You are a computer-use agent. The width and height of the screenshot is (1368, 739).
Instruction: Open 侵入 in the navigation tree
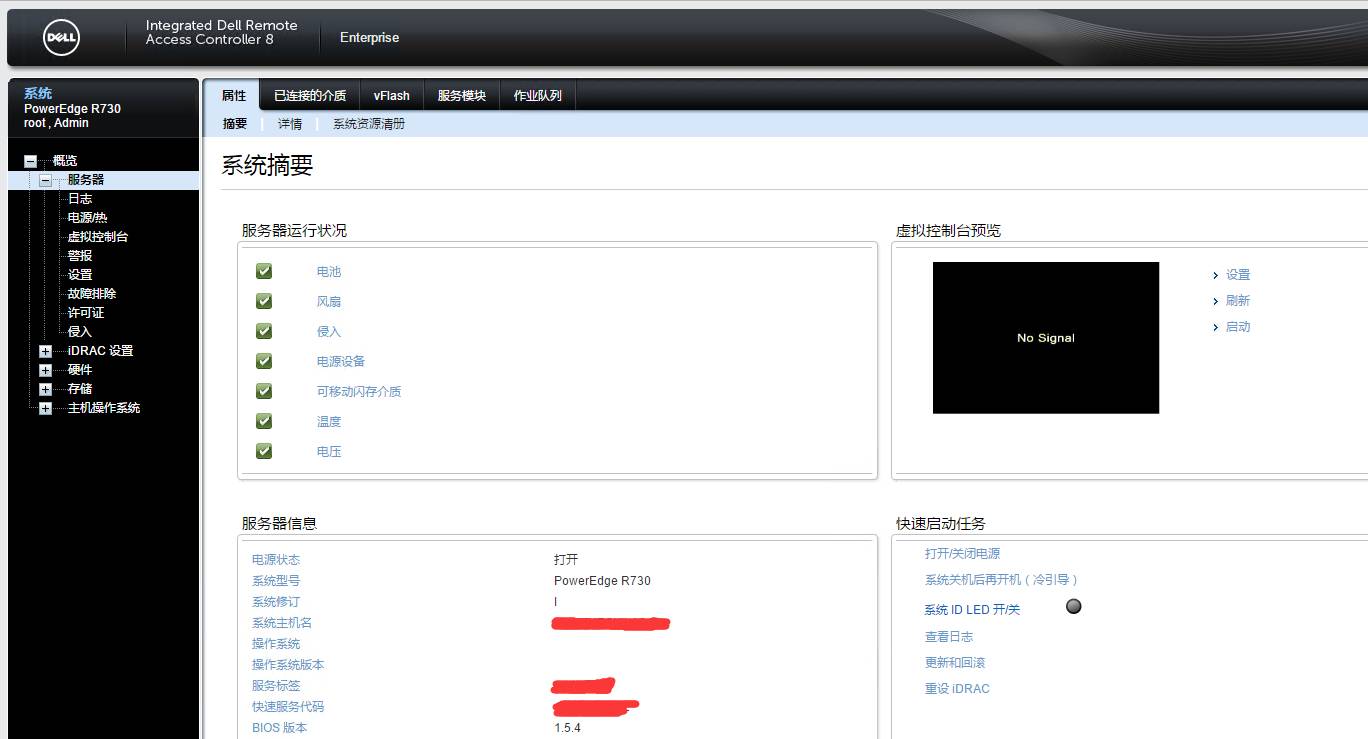(x=80, y=332)
